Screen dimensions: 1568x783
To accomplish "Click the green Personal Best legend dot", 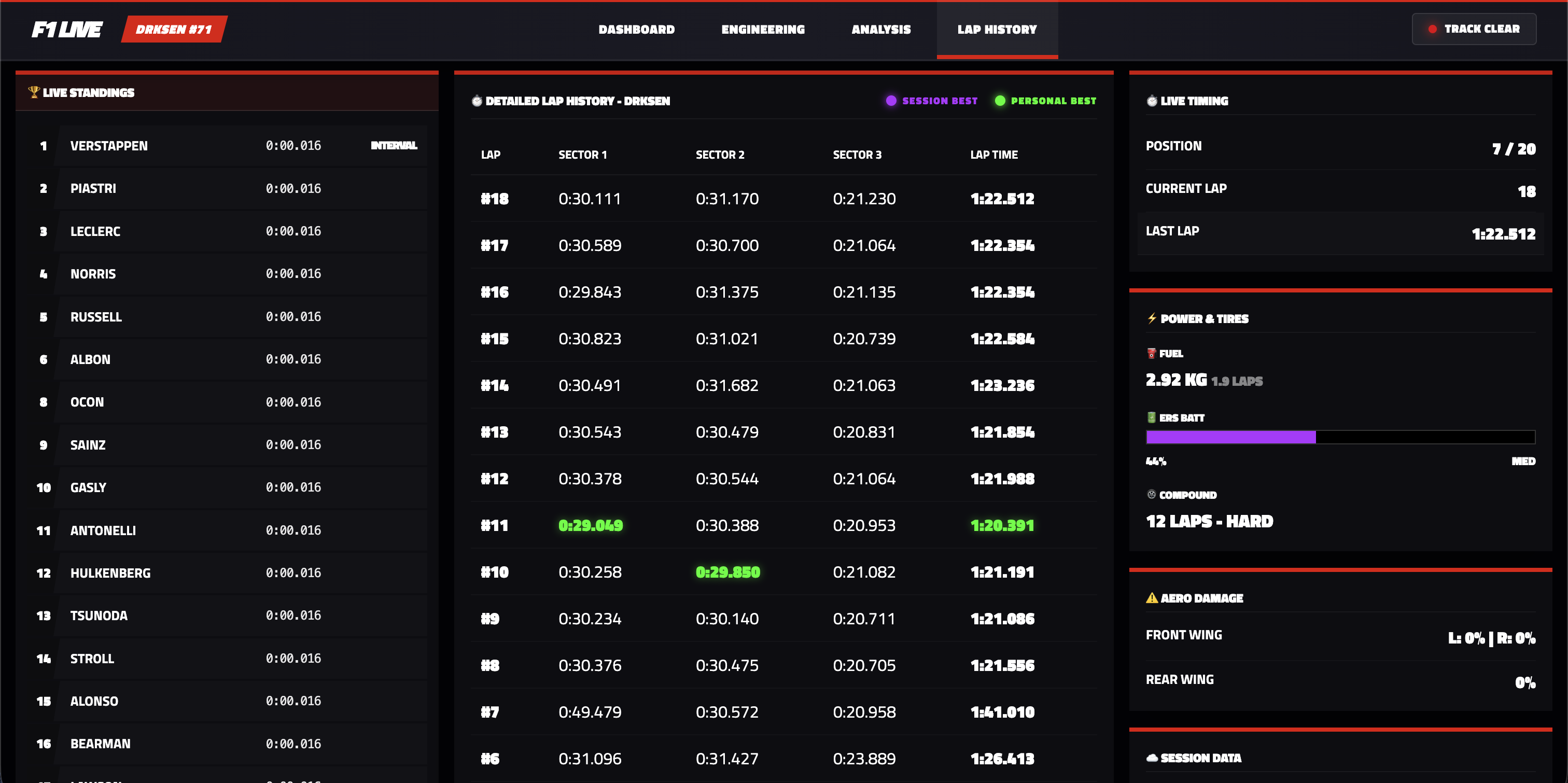I will coord(1000,101).
